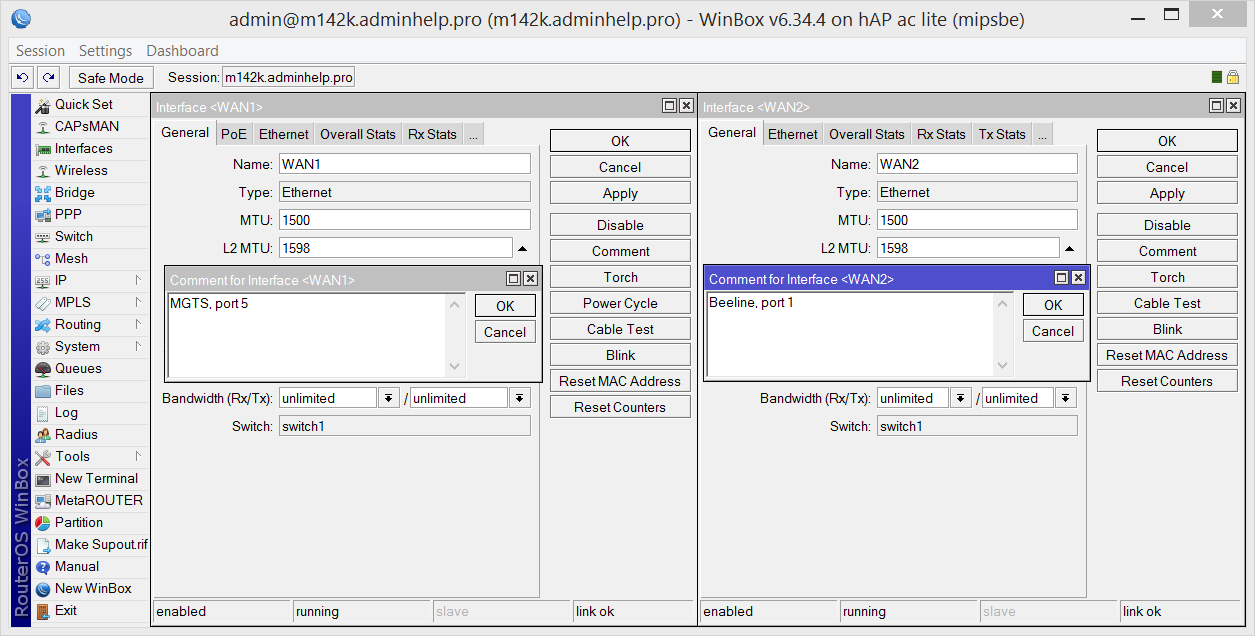Open Radius sidebar entry
1255x636 pixels.
[76, 434]
